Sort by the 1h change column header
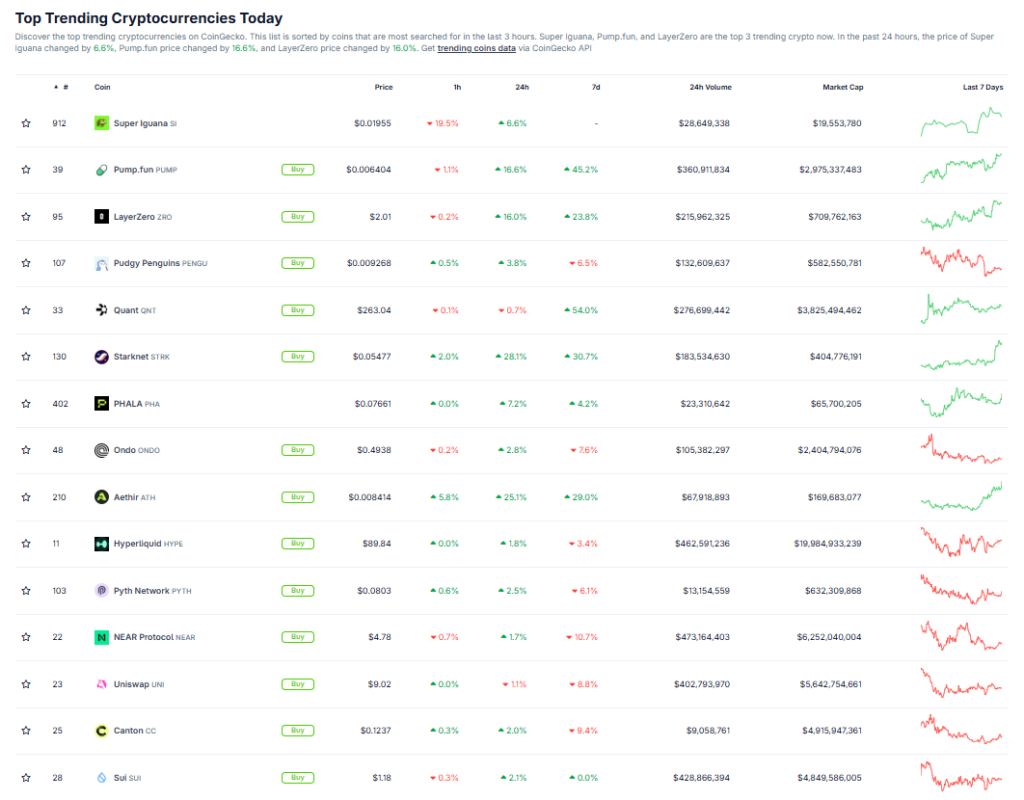 coord(457,87)
